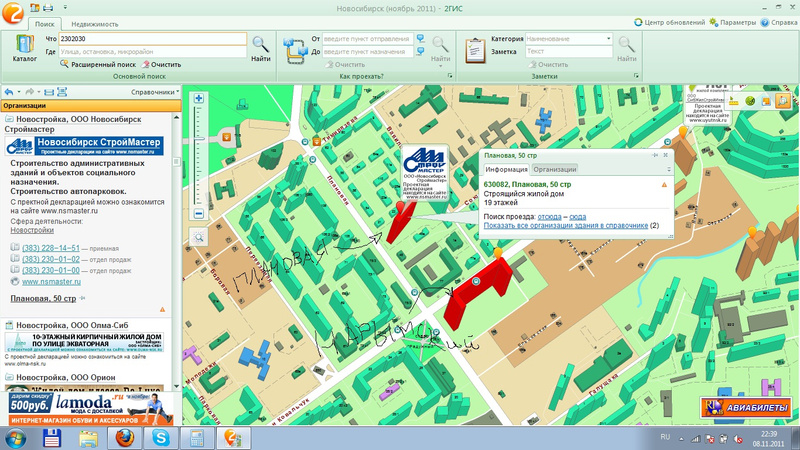The height and width of the screenshot is (450, 800).
Task: Click the zoom in plus button on map
Action: [199, 98]
